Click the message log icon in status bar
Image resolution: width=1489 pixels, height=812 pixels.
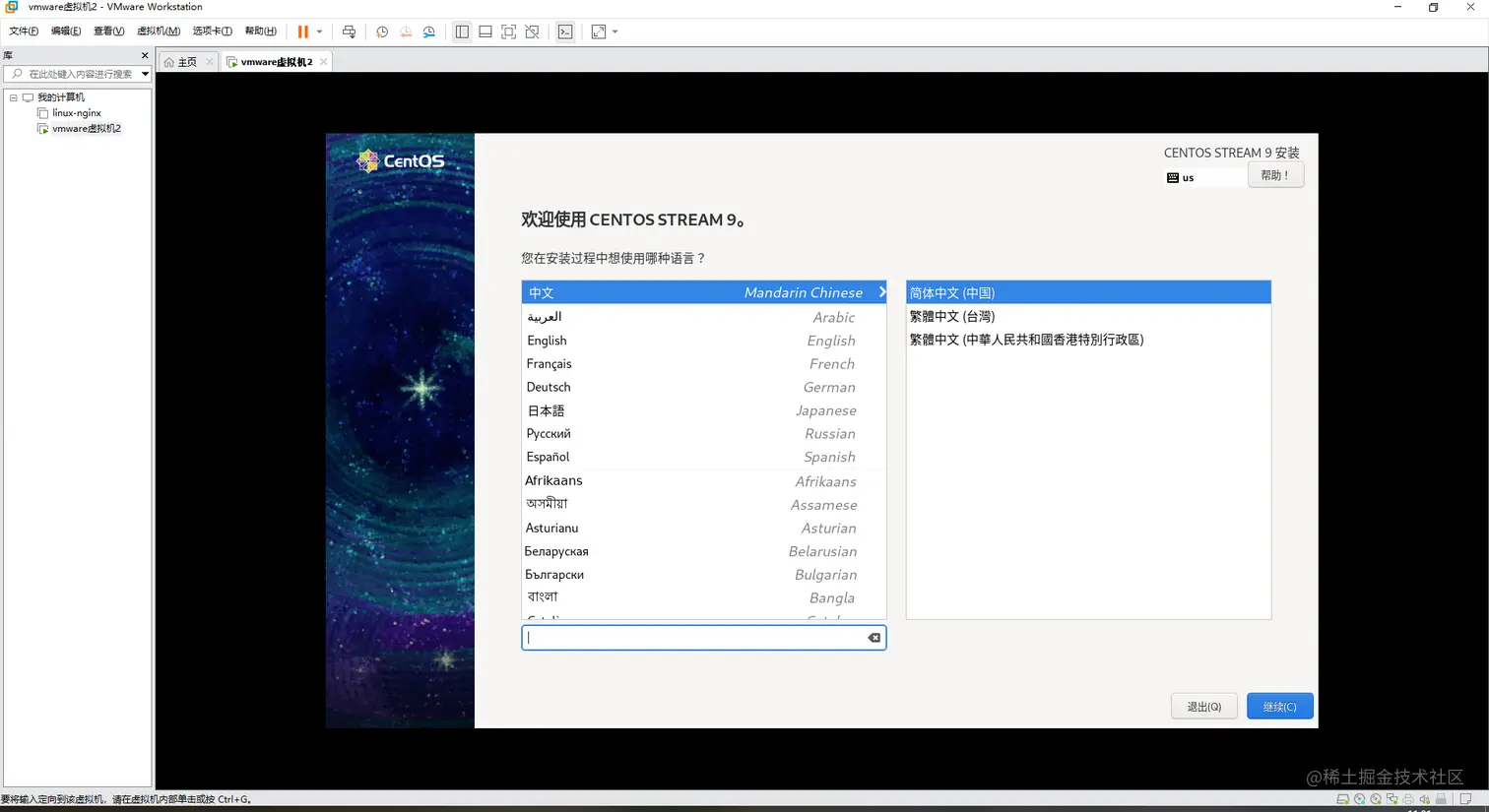coord(1466,799)
